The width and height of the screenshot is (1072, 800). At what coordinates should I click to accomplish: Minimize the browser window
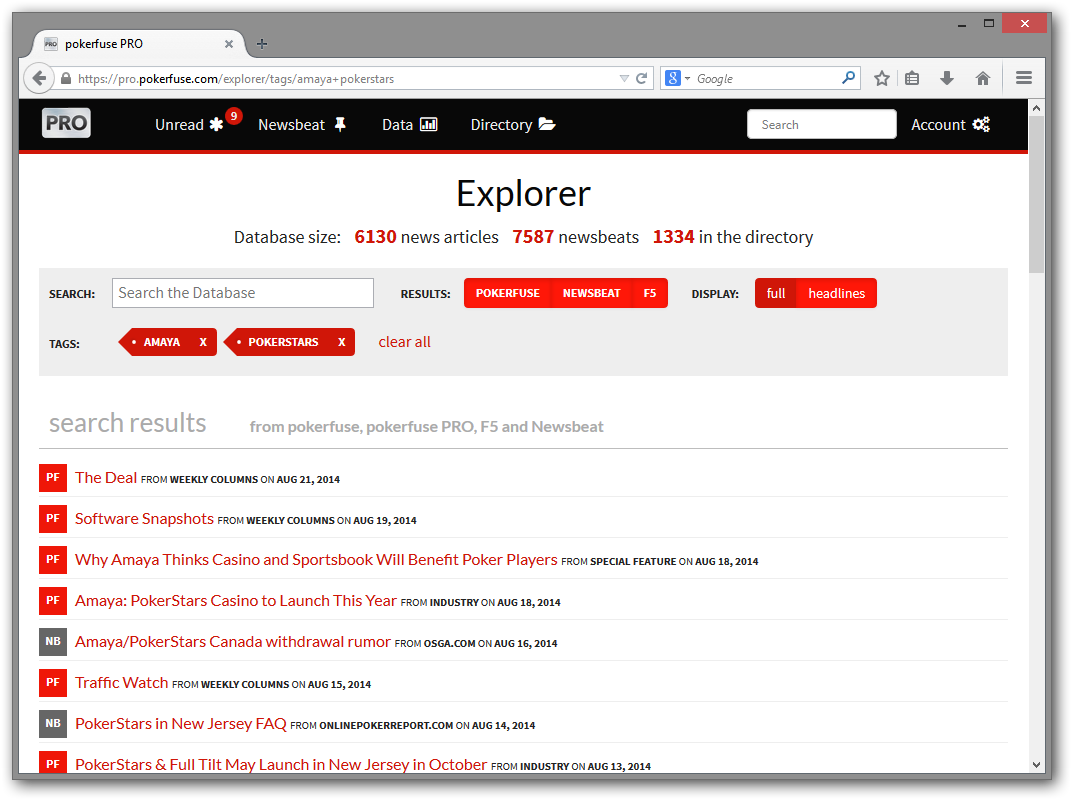coord(962,24)
